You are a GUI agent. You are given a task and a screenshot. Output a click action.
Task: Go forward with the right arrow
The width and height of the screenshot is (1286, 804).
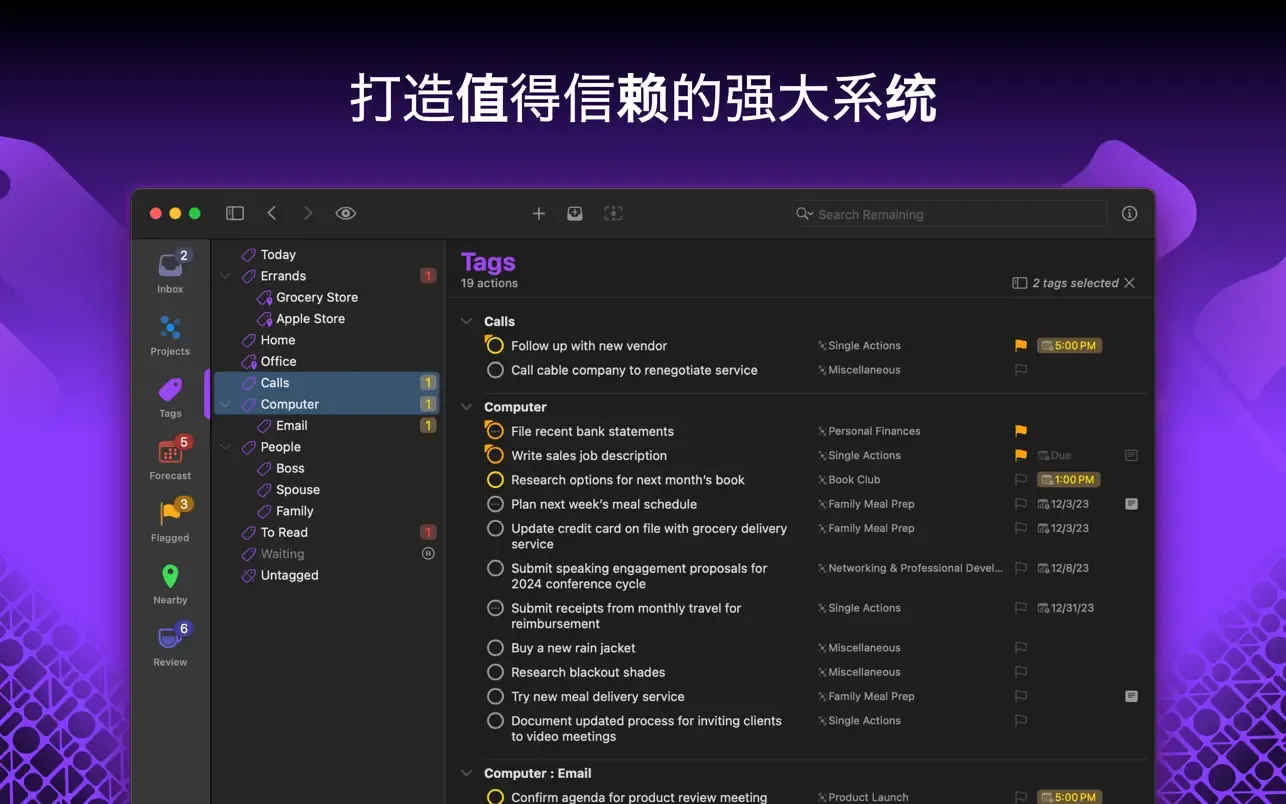(308, 213)
